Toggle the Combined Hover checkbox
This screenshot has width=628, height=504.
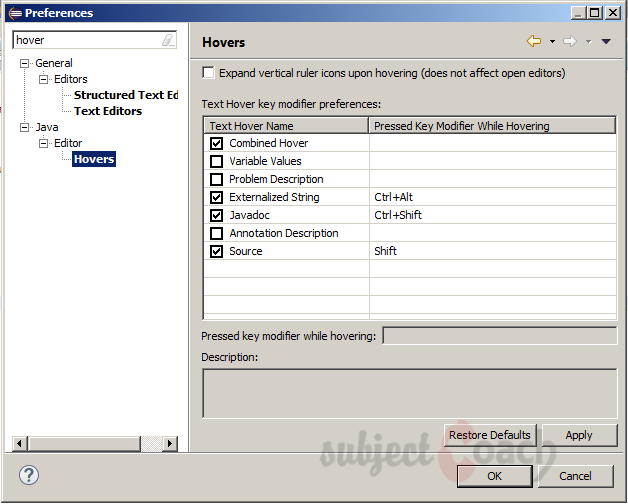(x=216, y=143)
